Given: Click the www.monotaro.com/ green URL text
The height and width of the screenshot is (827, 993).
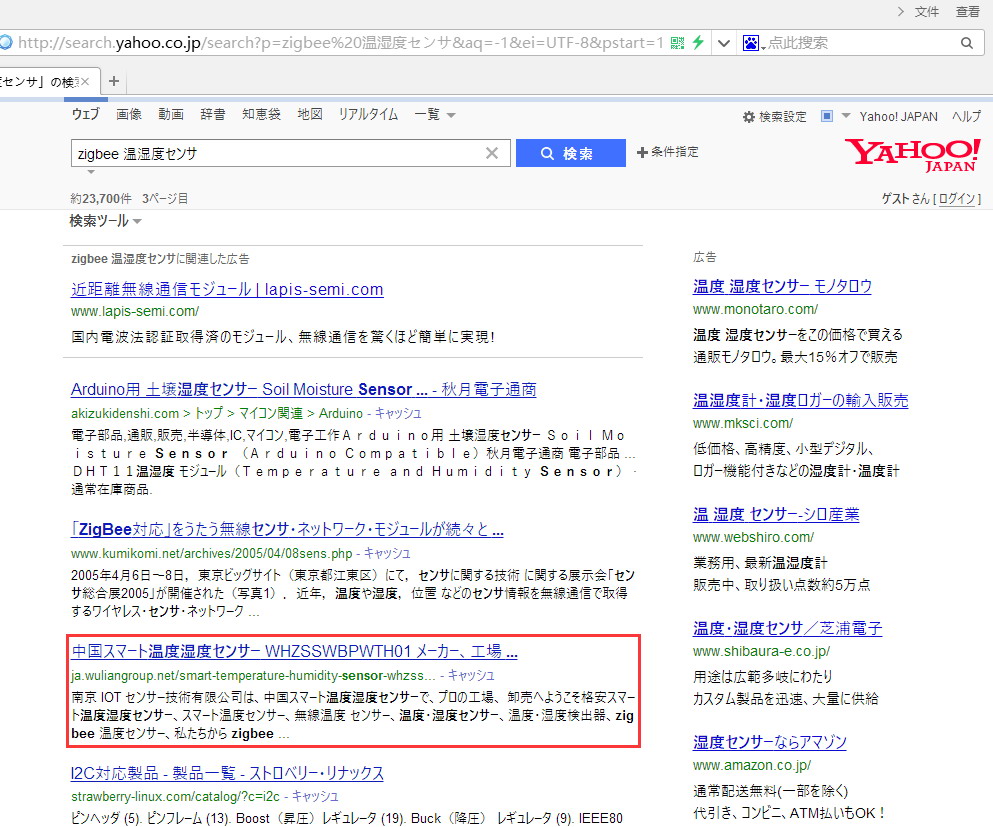Looking at the screenshot, I should coord(755,310).
